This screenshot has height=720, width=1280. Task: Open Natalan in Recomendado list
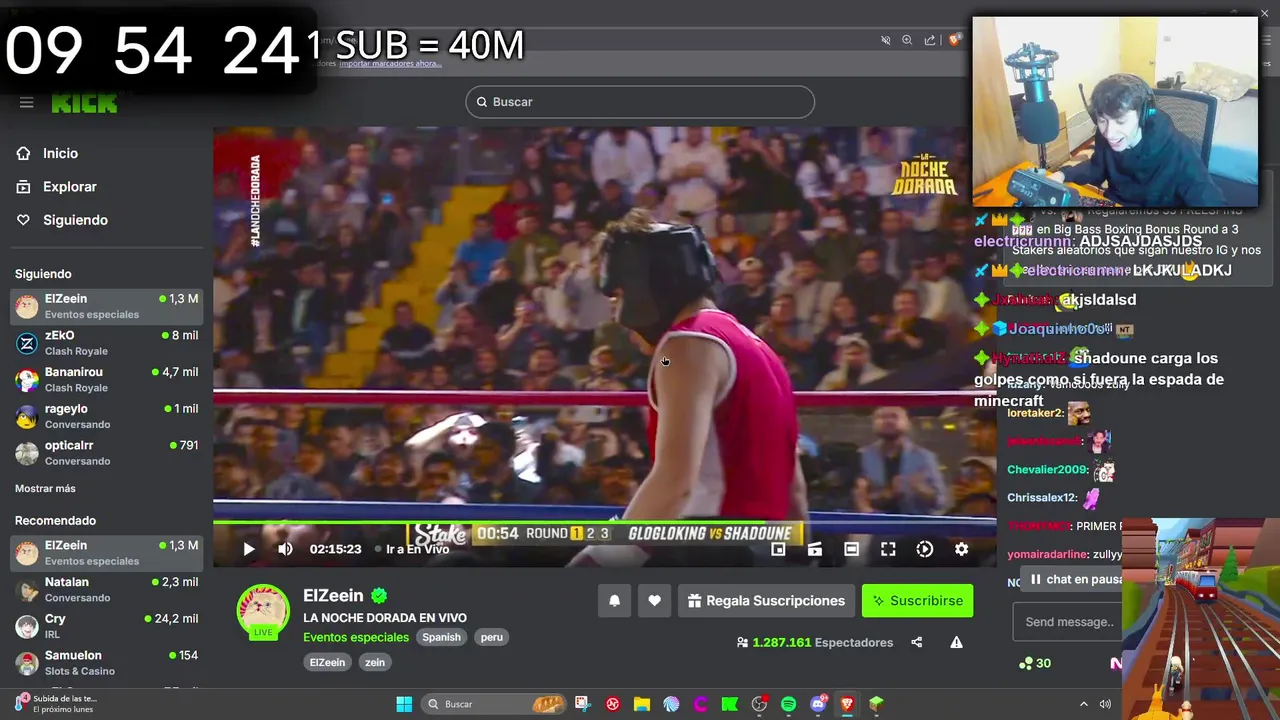click(106, 589)
